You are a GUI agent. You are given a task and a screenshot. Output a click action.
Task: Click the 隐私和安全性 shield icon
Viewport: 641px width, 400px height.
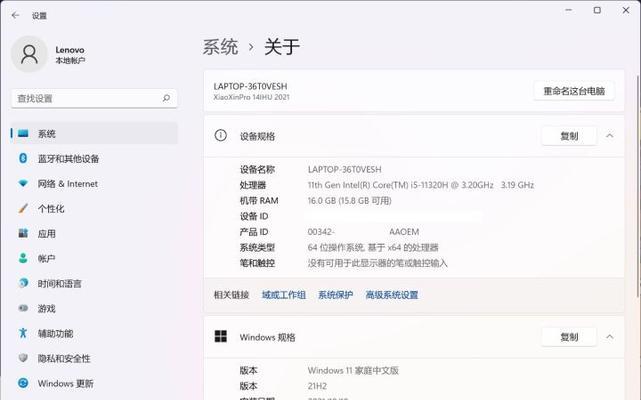click(23, 358)
